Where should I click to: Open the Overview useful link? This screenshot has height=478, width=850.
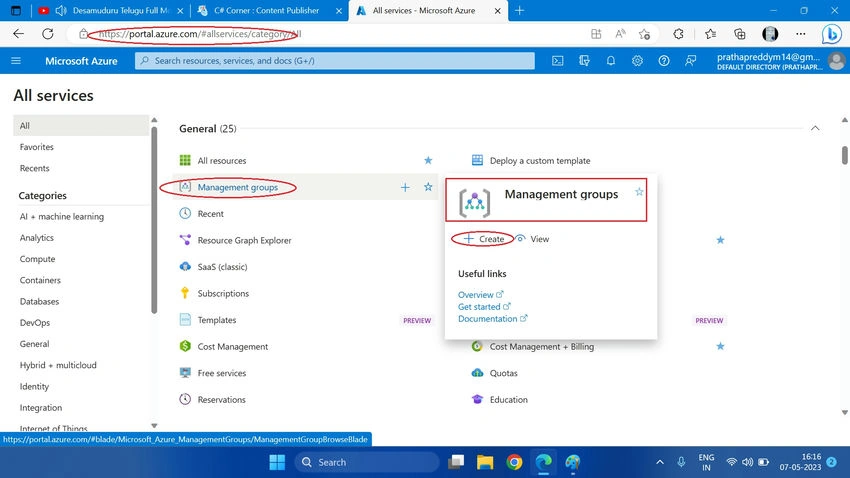(480, 295)
